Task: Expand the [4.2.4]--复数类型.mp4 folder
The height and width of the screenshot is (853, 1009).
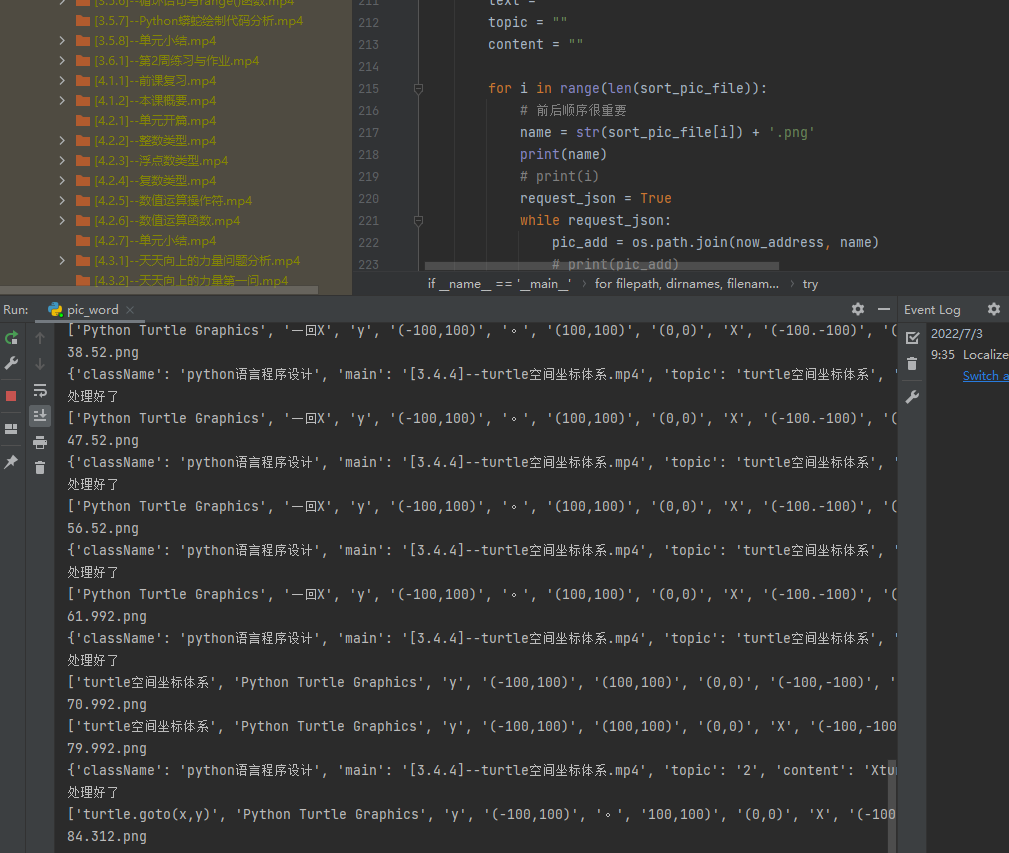Action: click(x=62, y=180)
